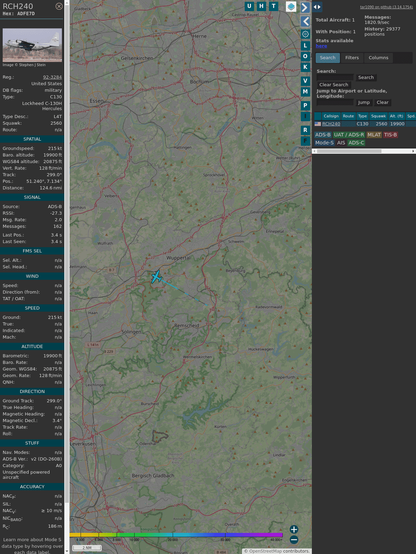Image resolution: width=416 pixels, height=554 pixels.
Task: Open the 92-3284 registration link
Action: point(52,77)
